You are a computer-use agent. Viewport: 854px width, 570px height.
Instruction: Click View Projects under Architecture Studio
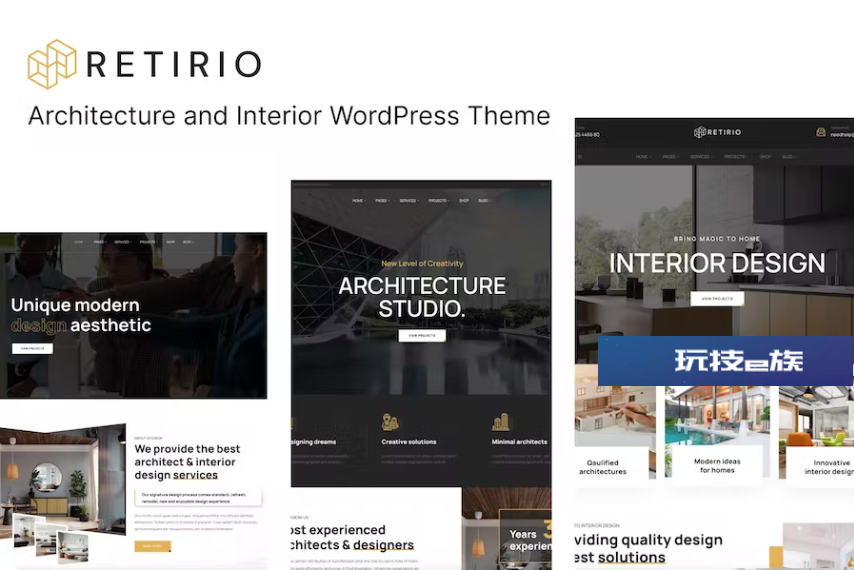click(422, 335)
